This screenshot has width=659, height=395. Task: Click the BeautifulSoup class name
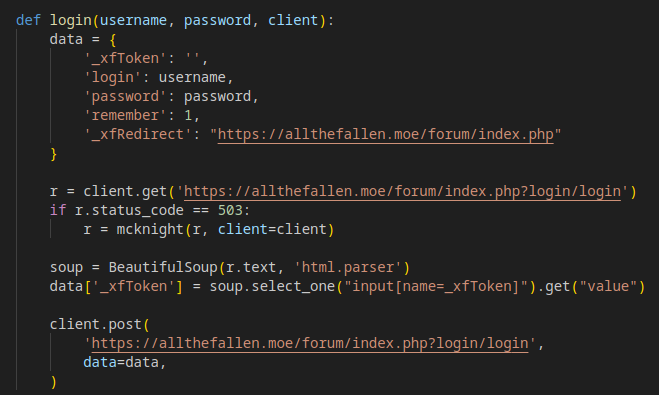(163, 267)
